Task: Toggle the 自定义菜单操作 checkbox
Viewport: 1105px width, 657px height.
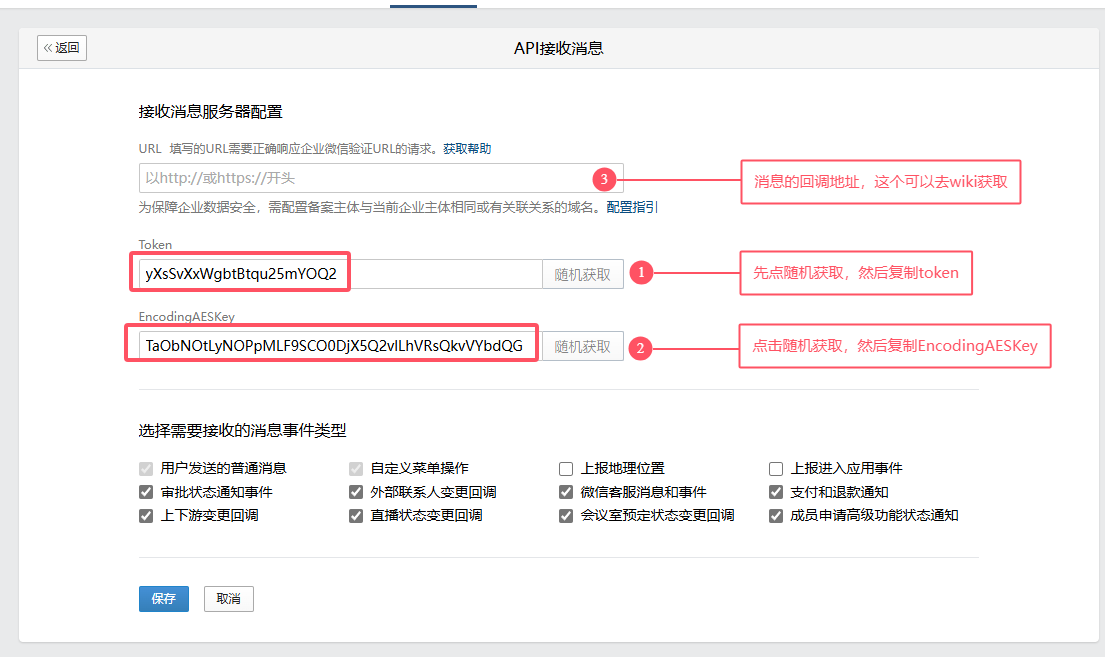Action: [356, 469]
